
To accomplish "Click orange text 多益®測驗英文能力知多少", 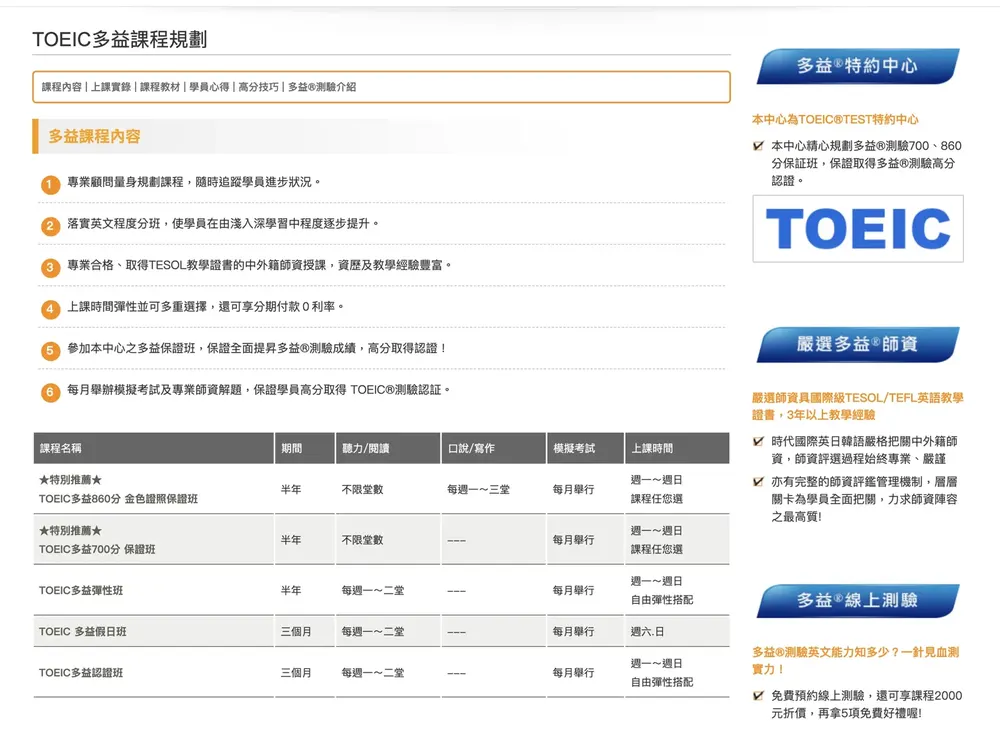I will pyautogui.click(x=856, y=660).
